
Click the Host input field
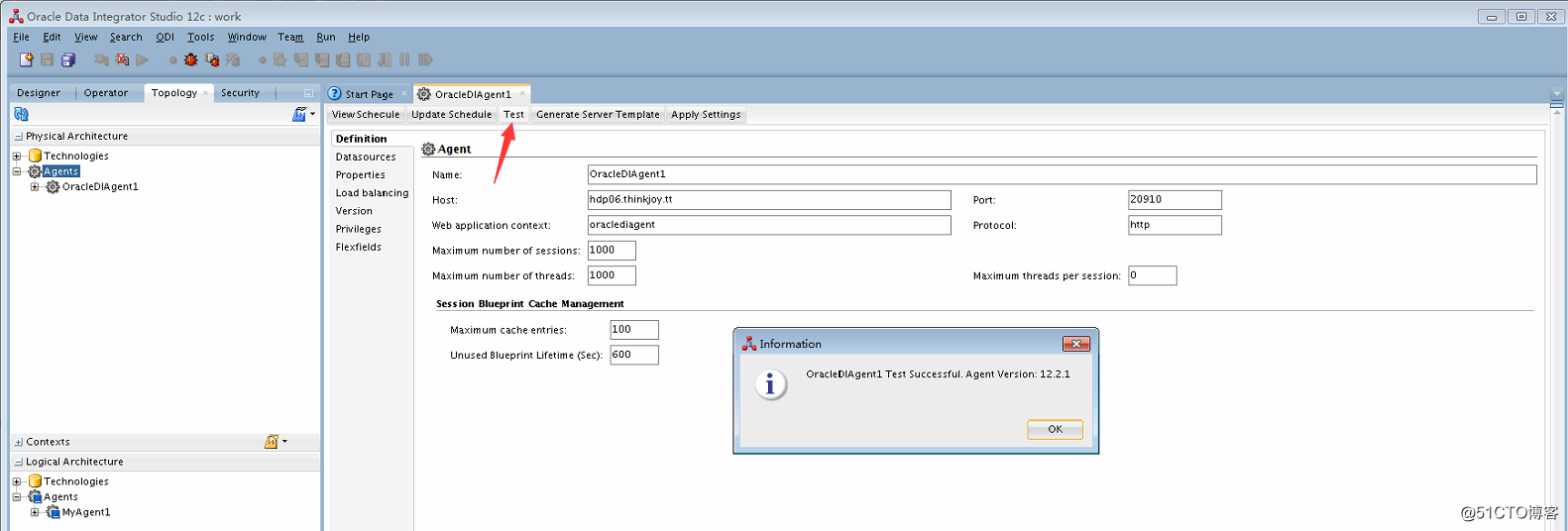tap(769, 200)
